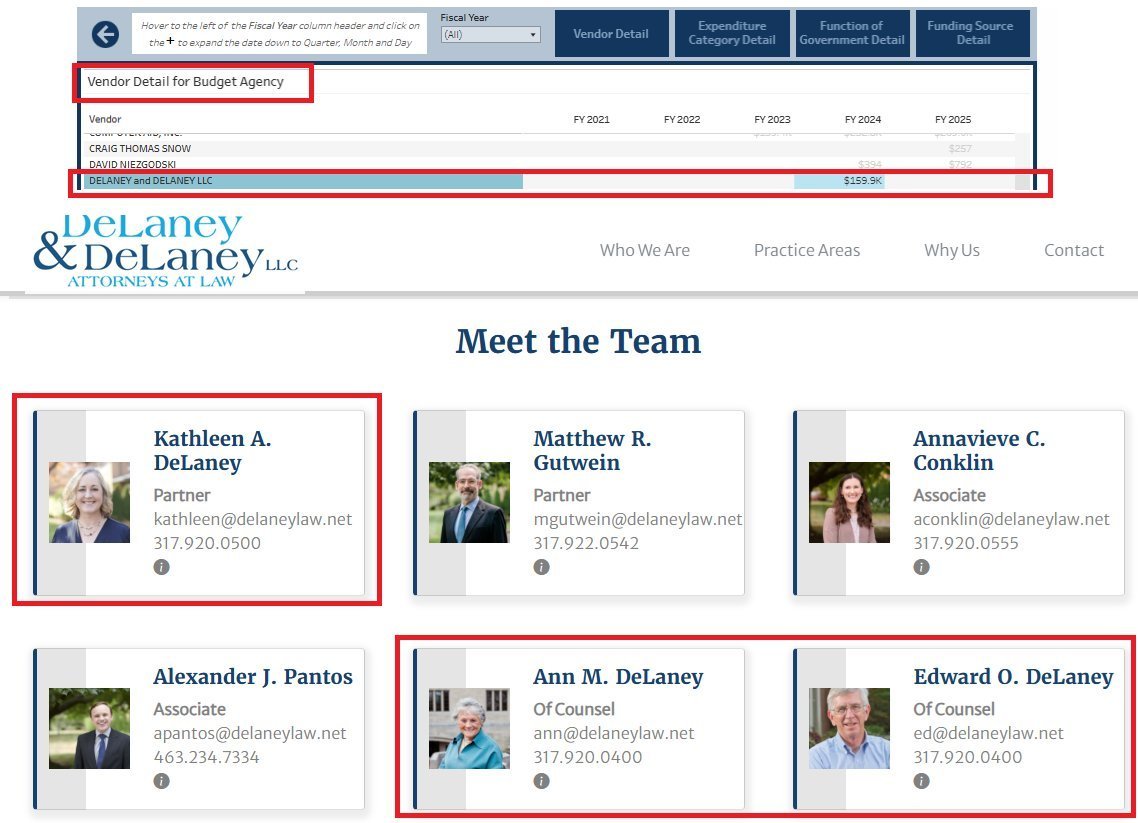Click Edward O. DeLaney name heading
Image resolution: width=1138 pixels, height=823 pixels.
point(1013,676)
